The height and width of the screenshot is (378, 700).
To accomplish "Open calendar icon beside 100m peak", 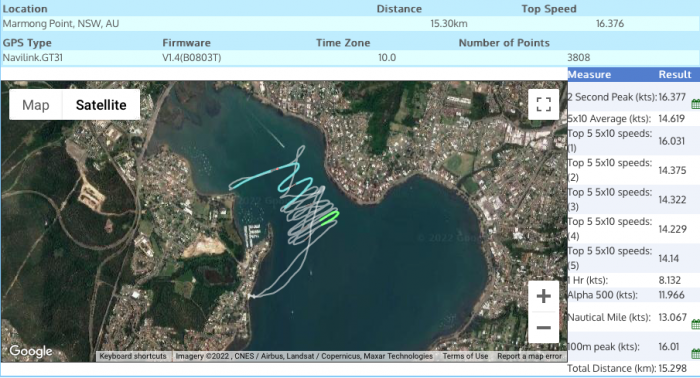I will coord(696,354).
